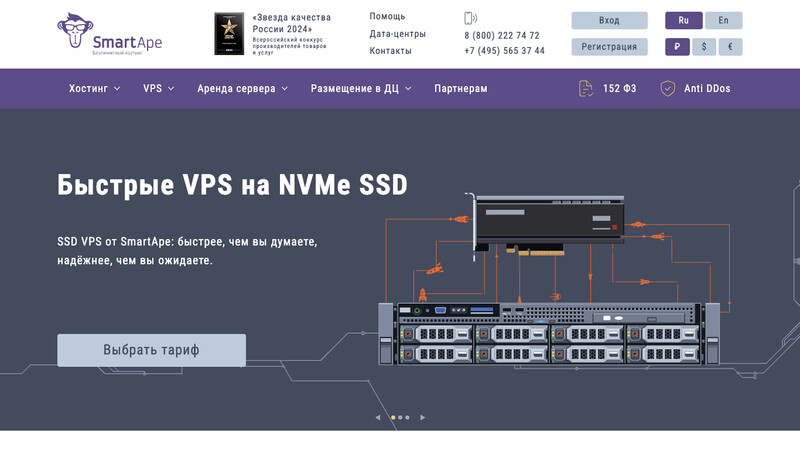Select the highlighted carousel slide dot
The width and height of the screenshot is (800, 450).
pos(393,417)
